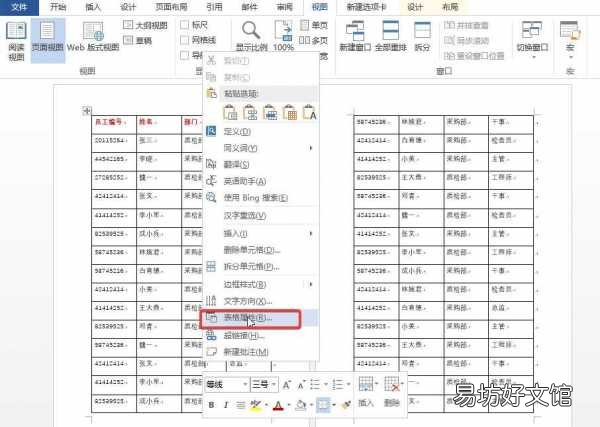Choose Split Cells (拆分单元格) menu item
This screenshot has height=427, width=600.
(x=261, y=267)
